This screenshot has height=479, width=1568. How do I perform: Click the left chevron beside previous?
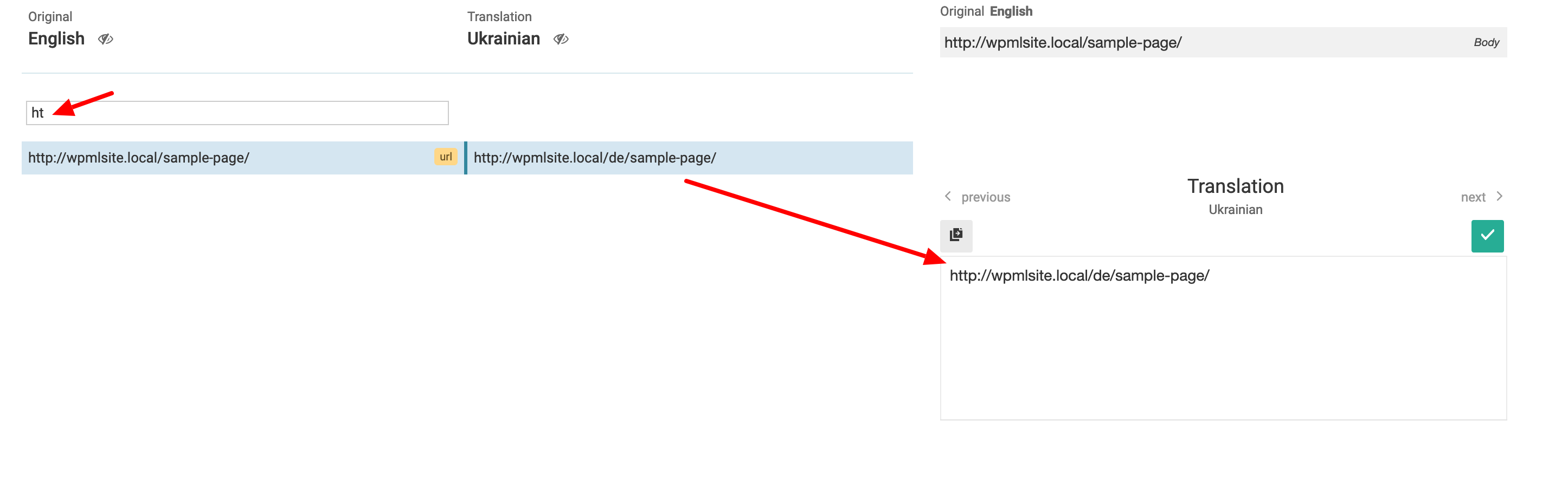pyautogui.click(x=948, y=196)
